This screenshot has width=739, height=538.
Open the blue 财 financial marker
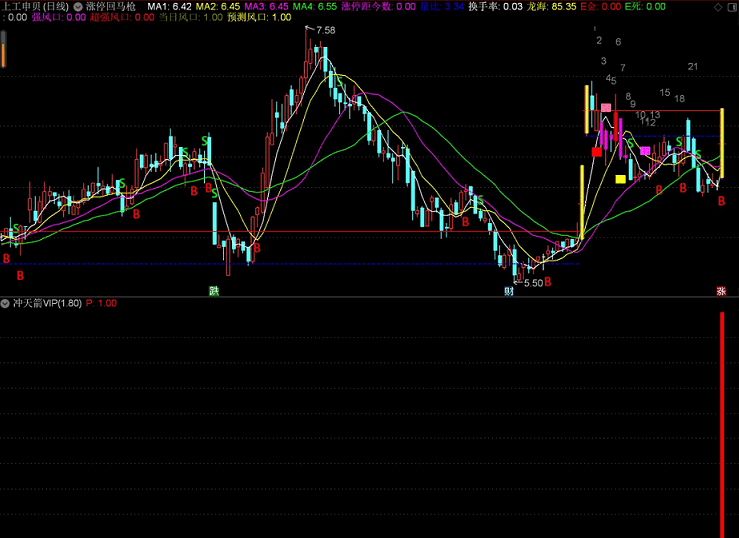click(x=509, y=291)
